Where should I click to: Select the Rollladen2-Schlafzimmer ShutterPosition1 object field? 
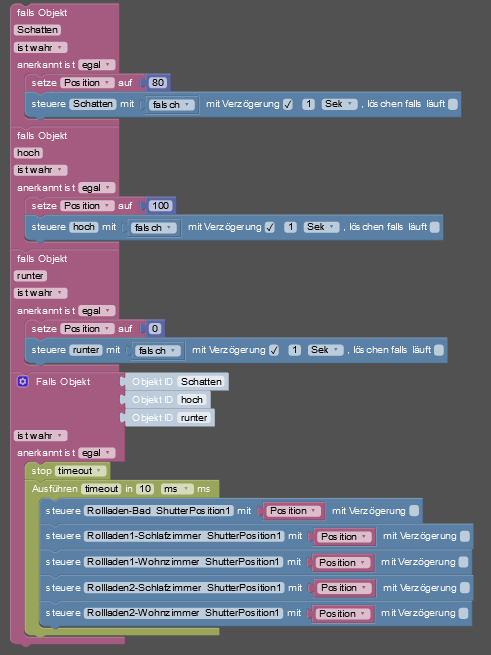point(184,588)
